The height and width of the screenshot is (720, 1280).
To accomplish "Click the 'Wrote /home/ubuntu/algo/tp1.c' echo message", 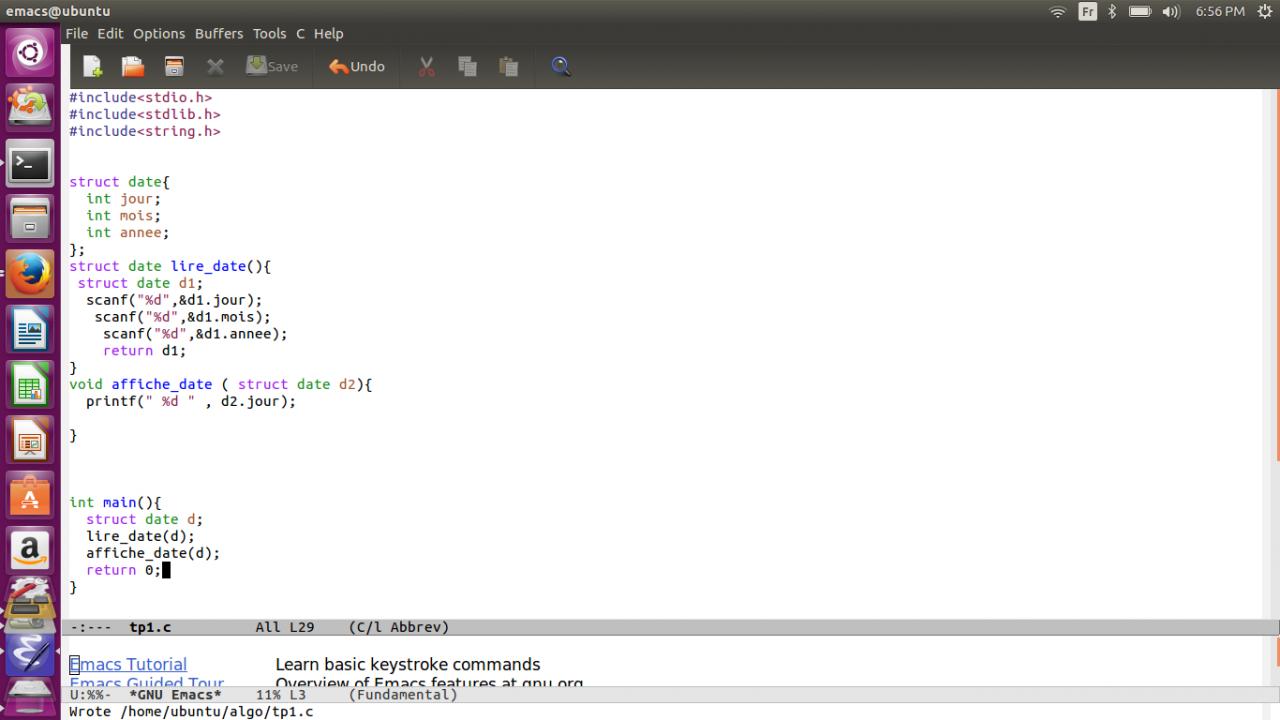I will (191, 711).
